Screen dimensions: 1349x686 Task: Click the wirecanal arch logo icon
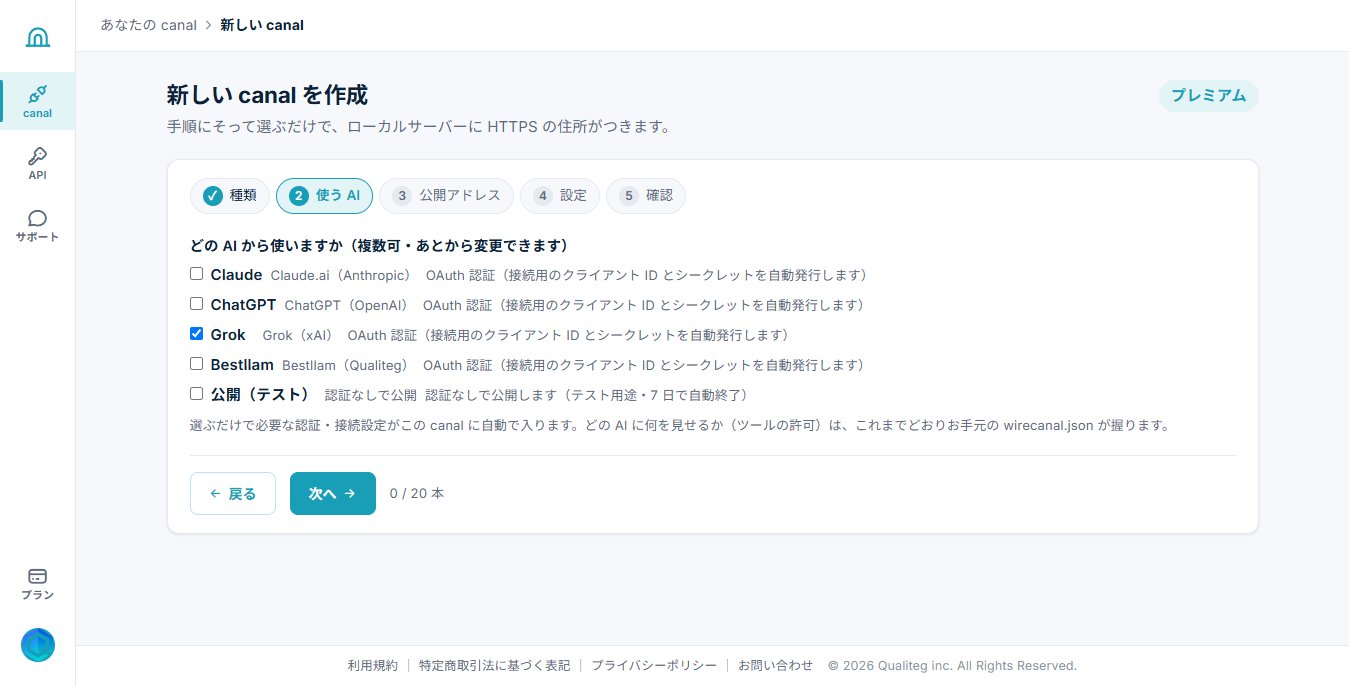coord(37,37)
